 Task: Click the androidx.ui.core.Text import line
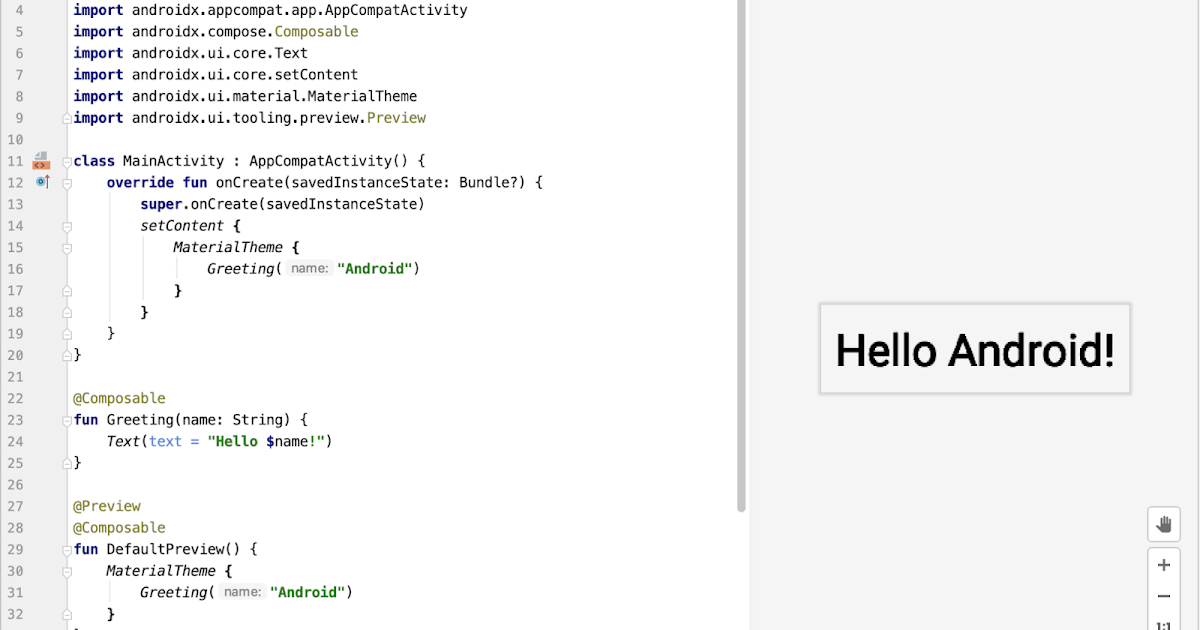click(191, 53)
